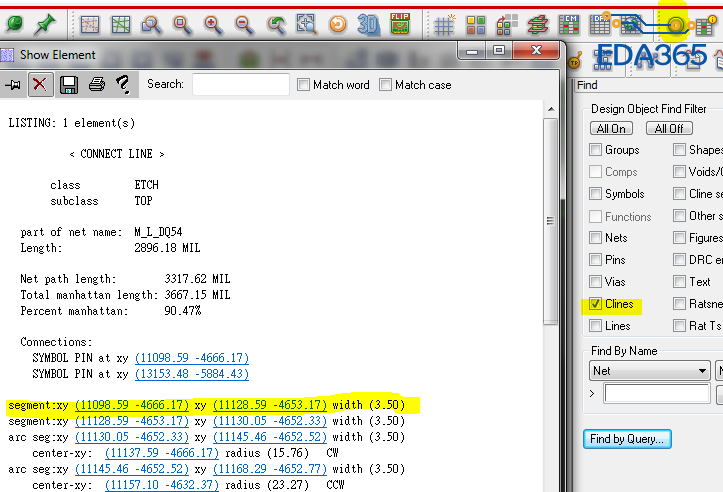
Task: Check the Lines filter checkbox
Action: pos(595,326)
